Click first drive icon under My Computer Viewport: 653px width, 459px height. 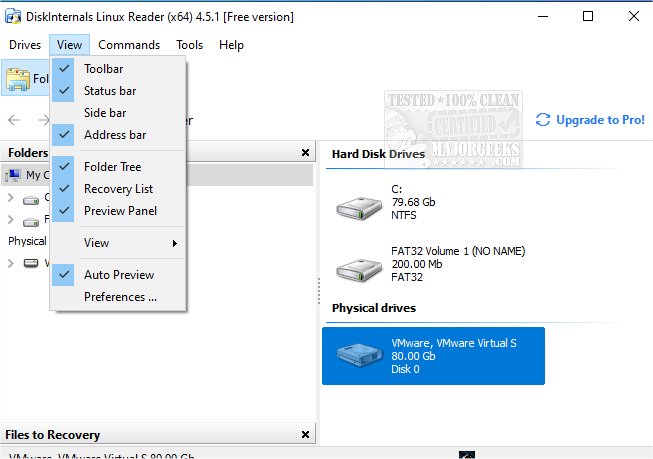(x=31, y=200)
